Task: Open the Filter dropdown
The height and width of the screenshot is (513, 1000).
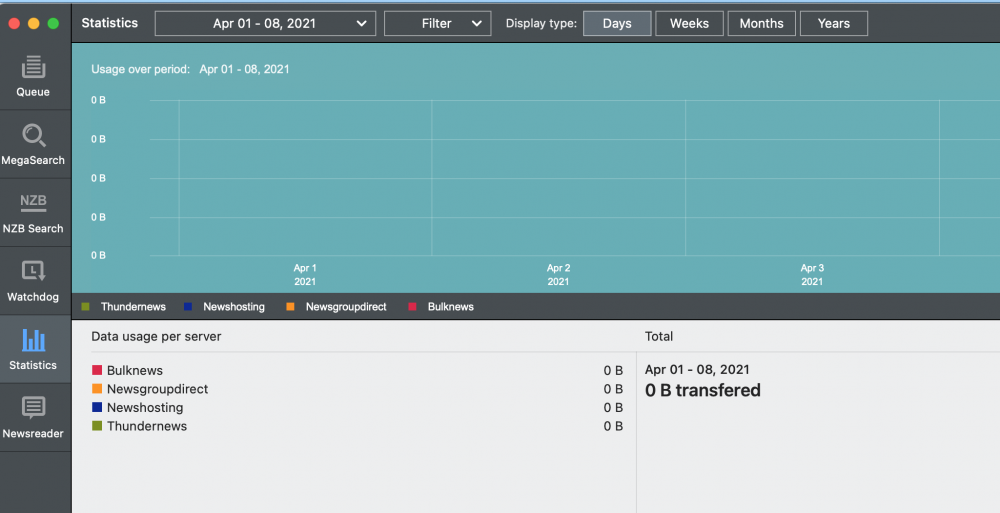Action: pos(437,23)
